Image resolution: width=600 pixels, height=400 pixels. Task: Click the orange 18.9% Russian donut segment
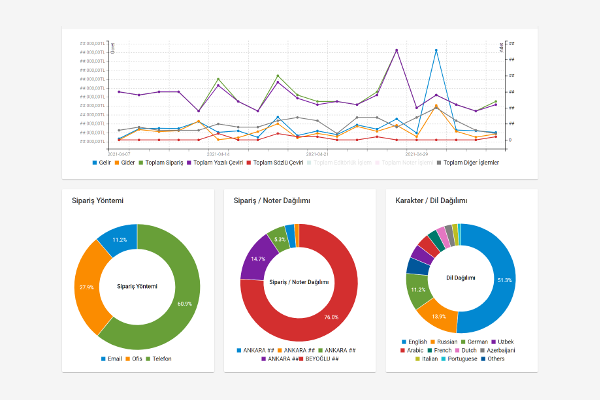click(x=439, y=317)
